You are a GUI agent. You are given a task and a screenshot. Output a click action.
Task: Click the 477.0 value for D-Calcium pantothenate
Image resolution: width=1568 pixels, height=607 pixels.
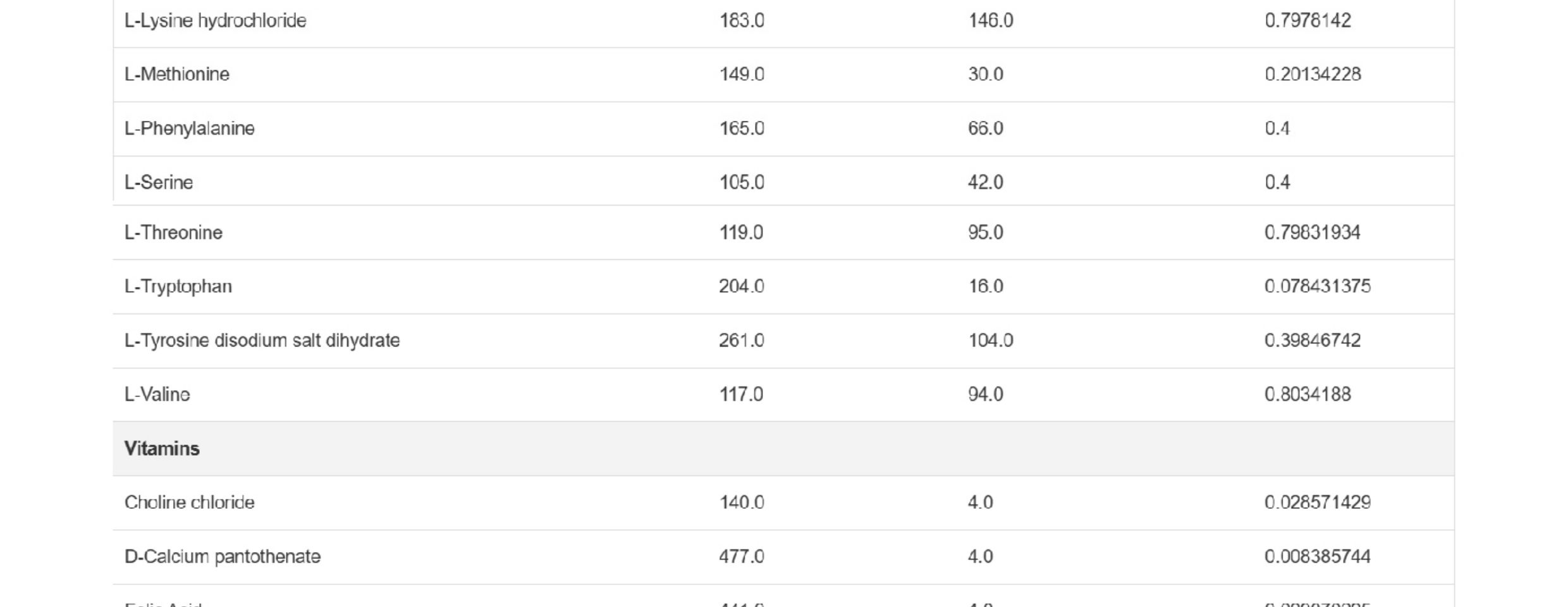(741, 557)
